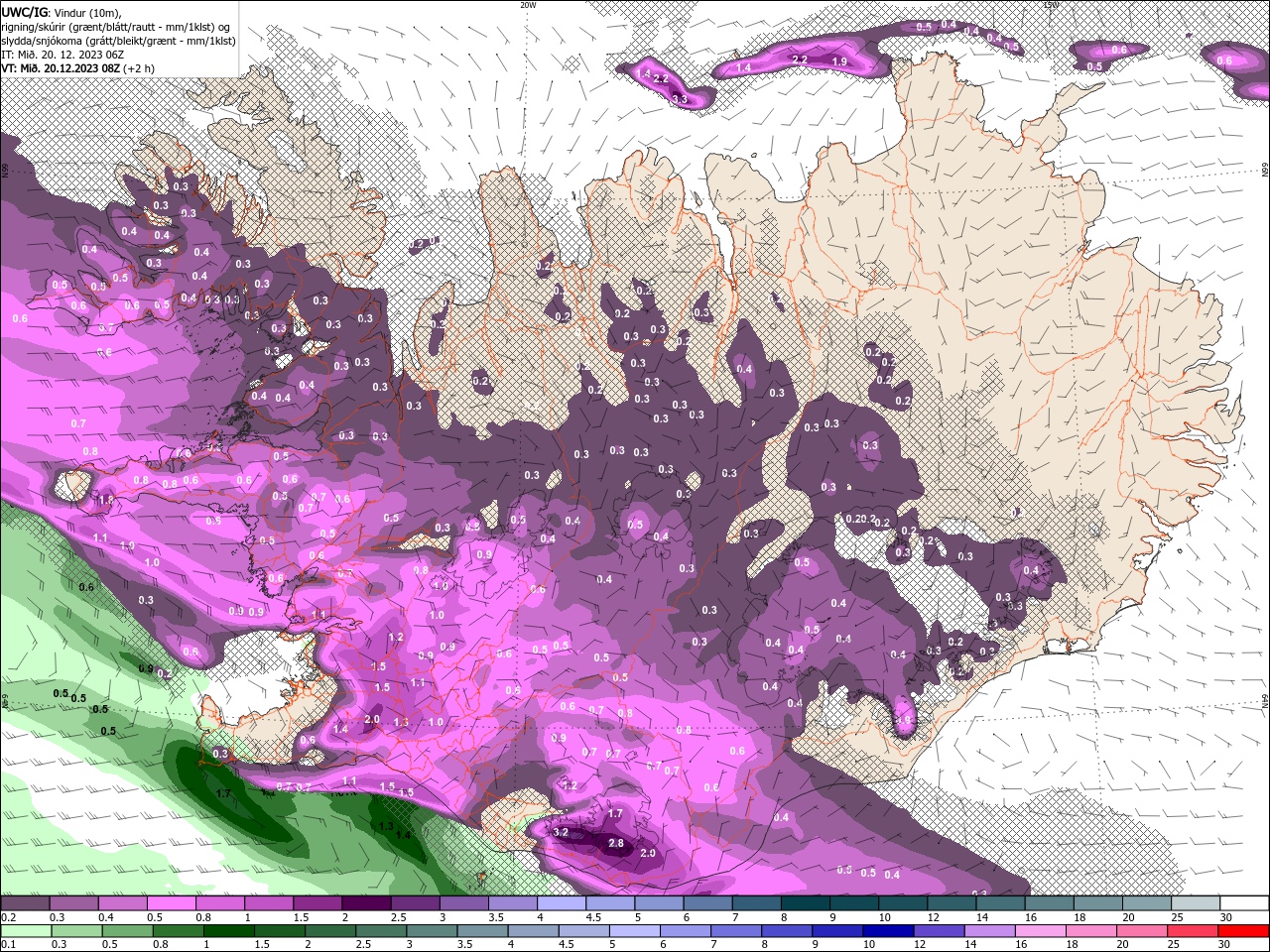This screenshot has width=1270, height=952.
Task: Click the bright red above-30 rain legend swatch
Action: coord(1242,931)
